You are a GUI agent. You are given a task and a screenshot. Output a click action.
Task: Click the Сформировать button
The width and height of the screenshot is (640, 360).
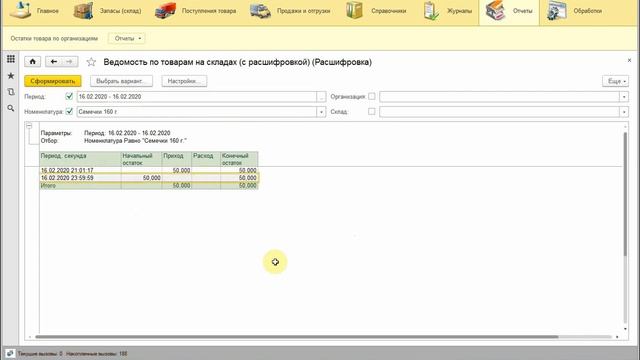[53, 81]
